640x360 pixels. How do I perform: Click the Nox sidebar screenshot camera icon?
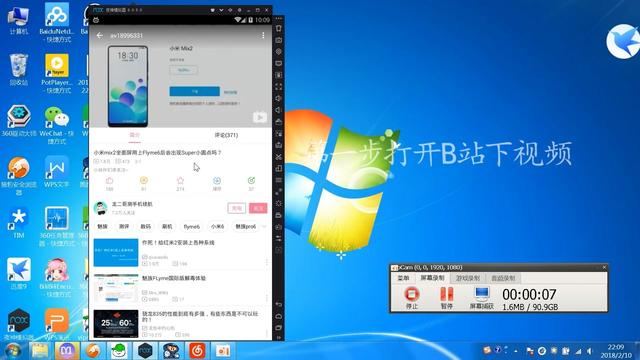click(x=279, y=40)
